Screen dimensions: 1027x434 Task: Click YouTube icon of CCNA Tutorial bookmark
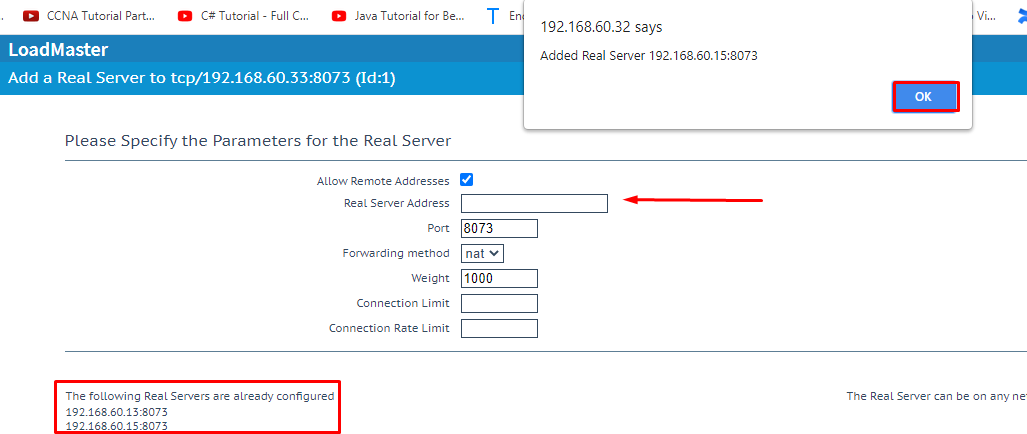[31, 16]
